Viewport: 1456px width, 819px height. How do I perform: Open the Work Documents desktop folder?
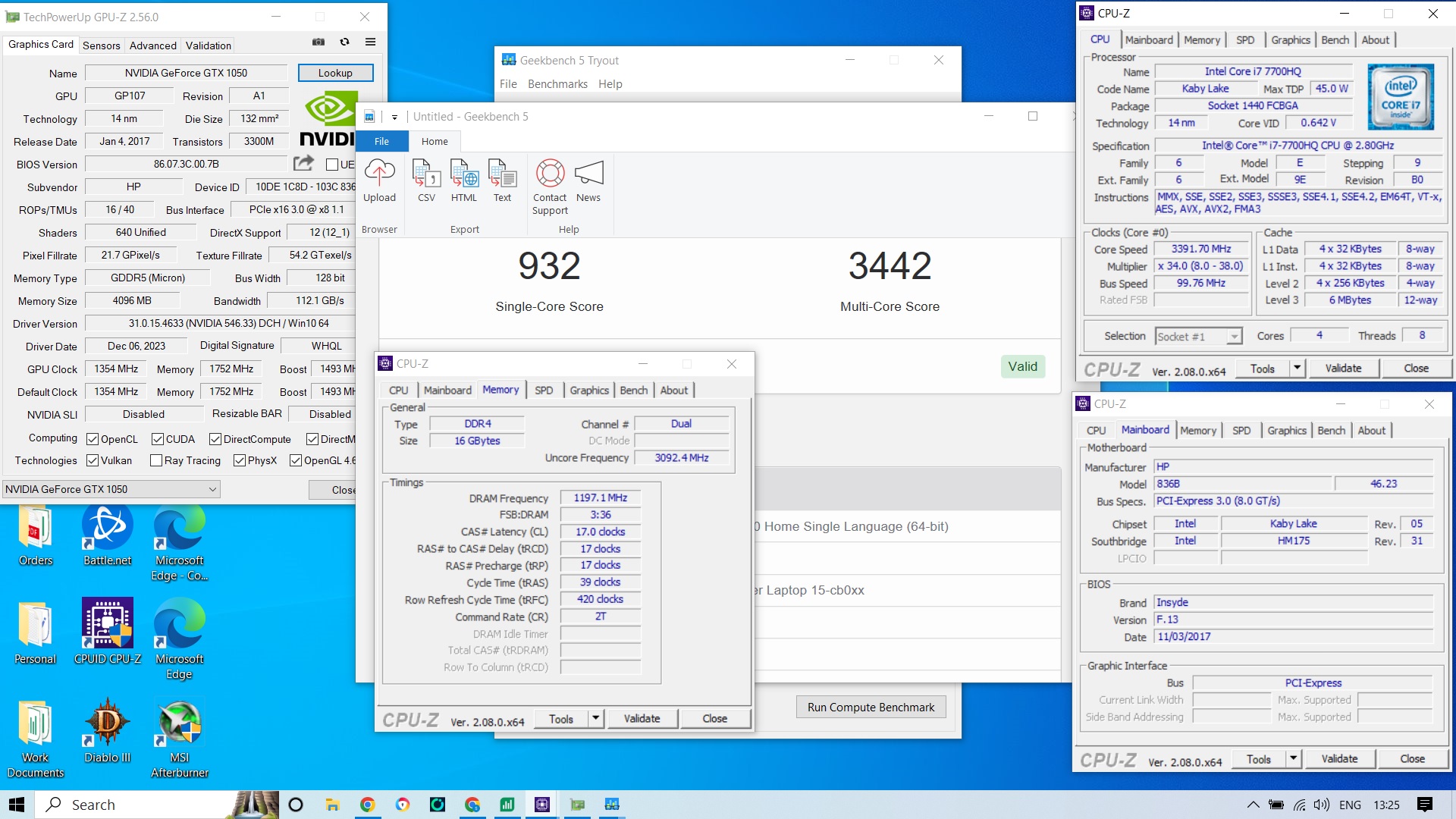[36, 738]
